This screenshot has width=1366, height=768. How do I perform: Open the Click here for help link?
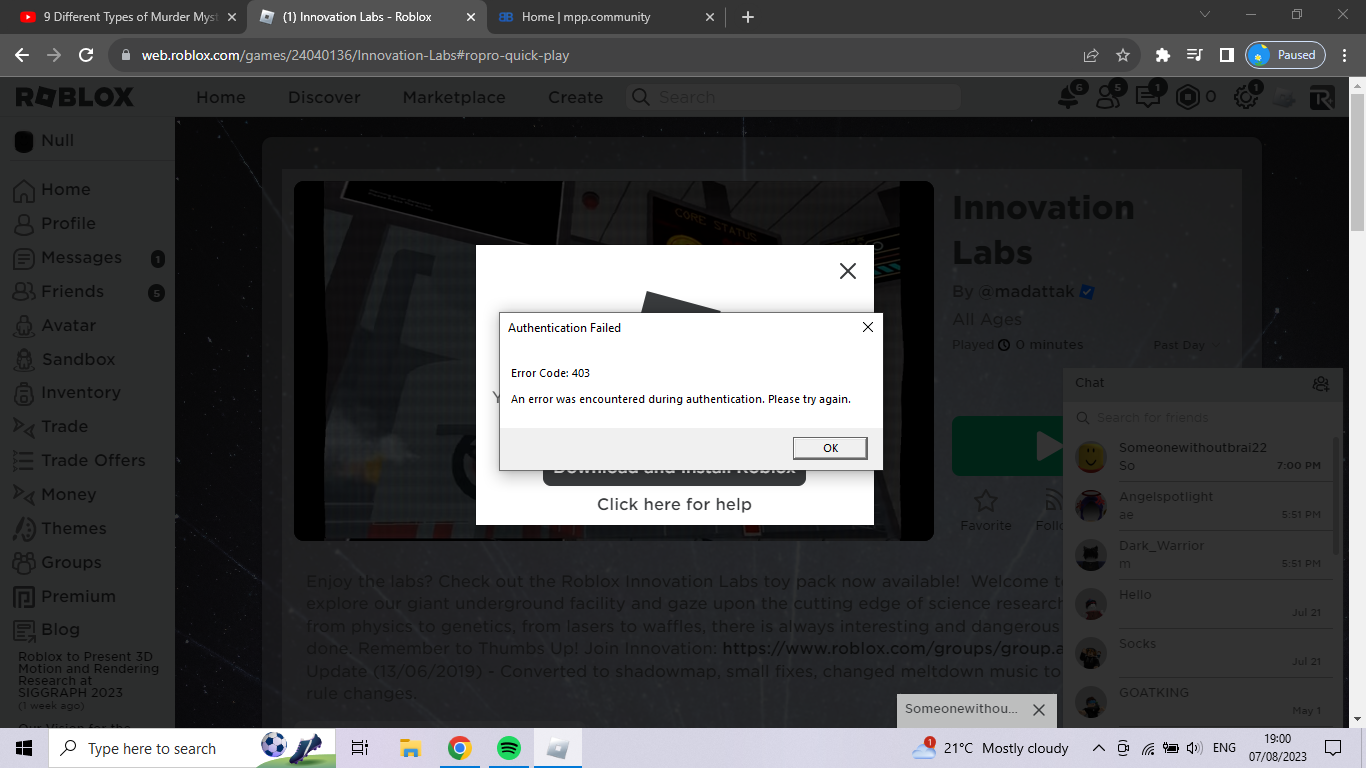(x=674, y=504)
